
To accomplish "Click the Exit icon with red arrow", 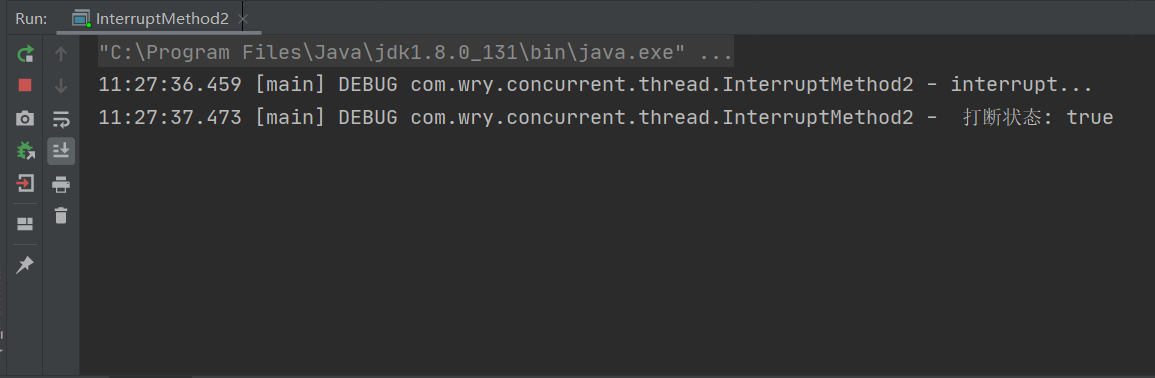I will pos(25,183).
